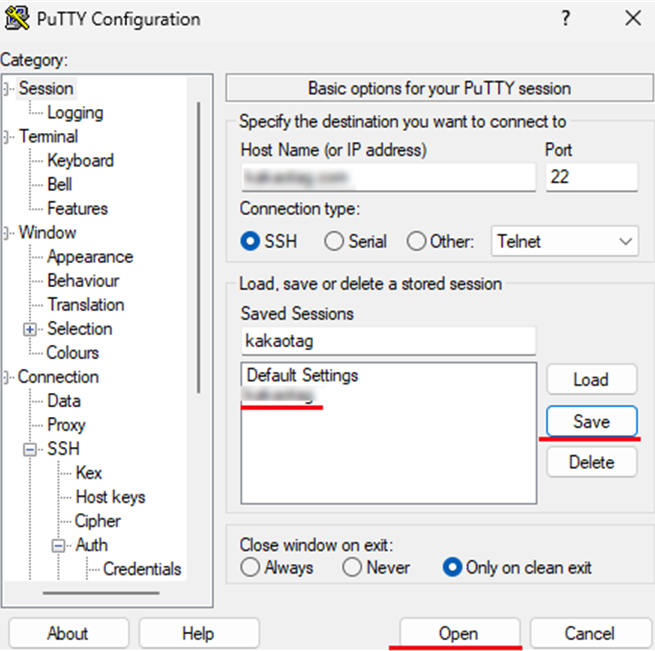The width and height of the screenshot is (655, 651).
Task: Open the Telnet connection type dropdown
Action: [x=565, y=241]
